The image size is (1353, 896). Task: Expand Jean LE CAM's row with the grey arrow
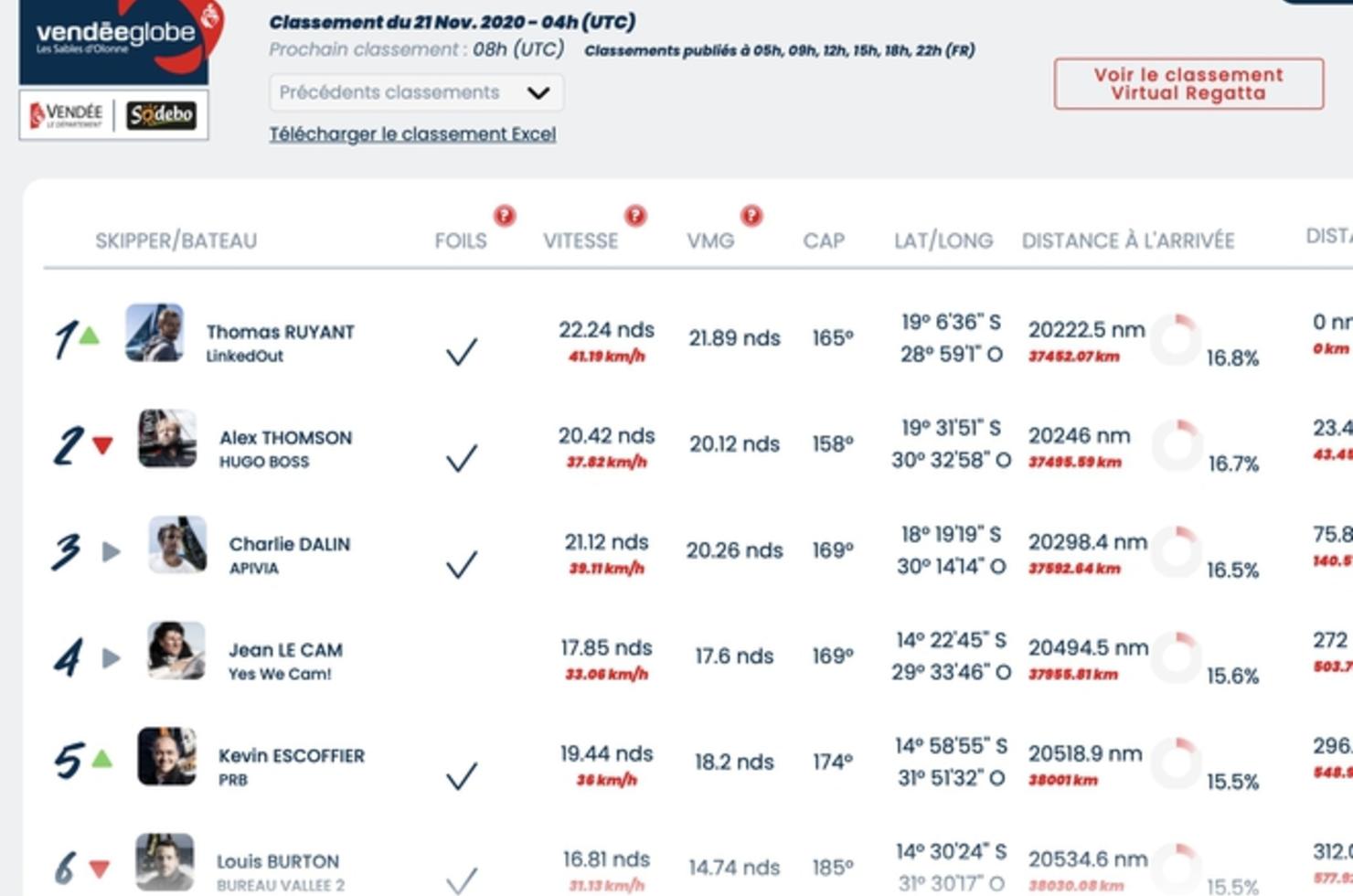point(111,657)
